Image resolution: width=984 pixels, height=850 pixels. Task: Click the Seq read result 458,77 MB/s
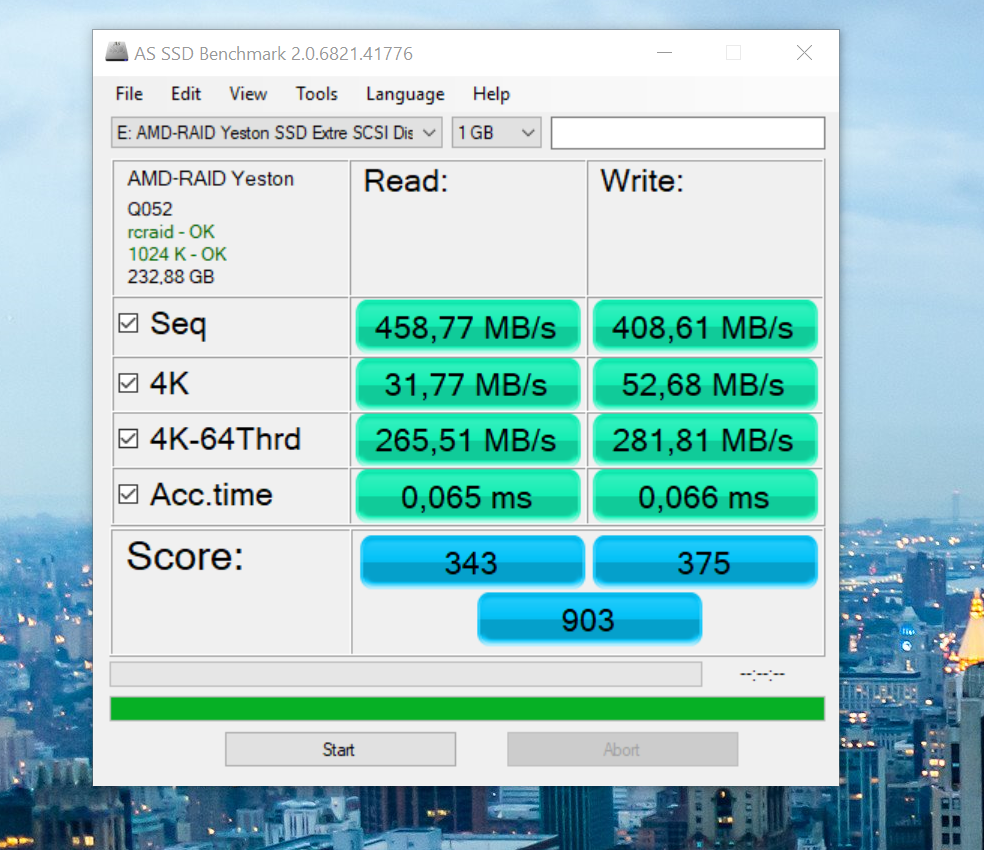(x=467, y=325)
